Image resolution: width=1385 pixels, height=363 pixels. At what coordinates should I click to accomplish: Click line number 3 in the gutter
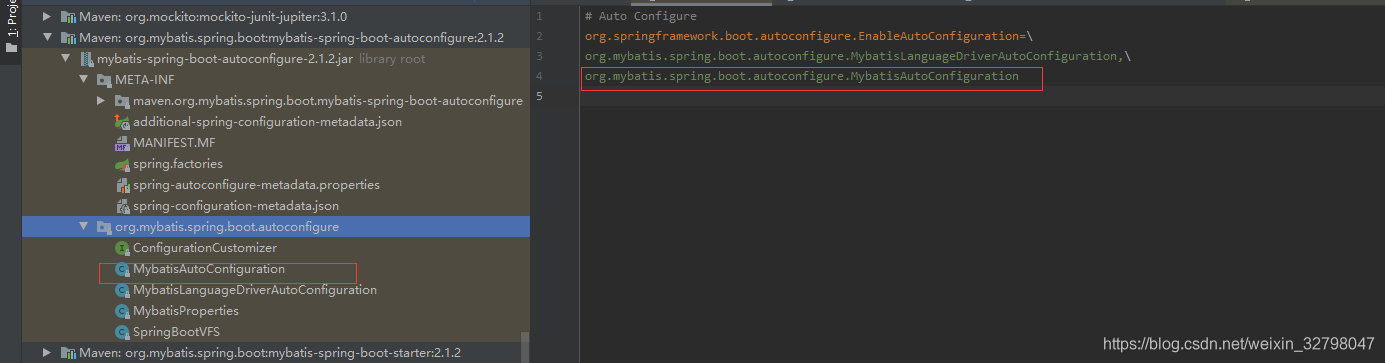[x=539, y=56]
